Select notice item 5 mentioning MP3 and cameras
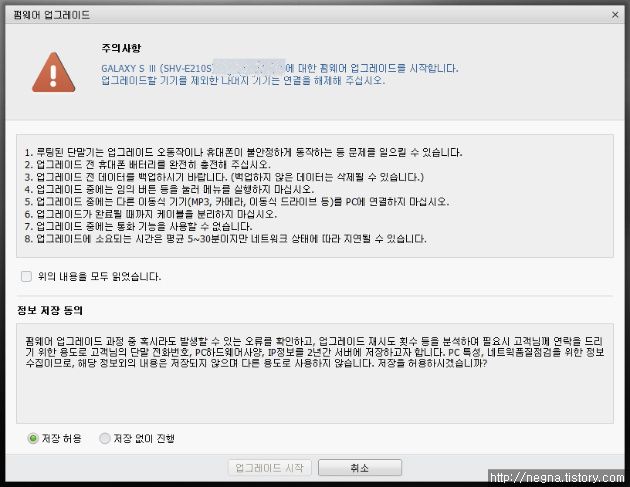 pyautogui.click(x=237, y=202)
